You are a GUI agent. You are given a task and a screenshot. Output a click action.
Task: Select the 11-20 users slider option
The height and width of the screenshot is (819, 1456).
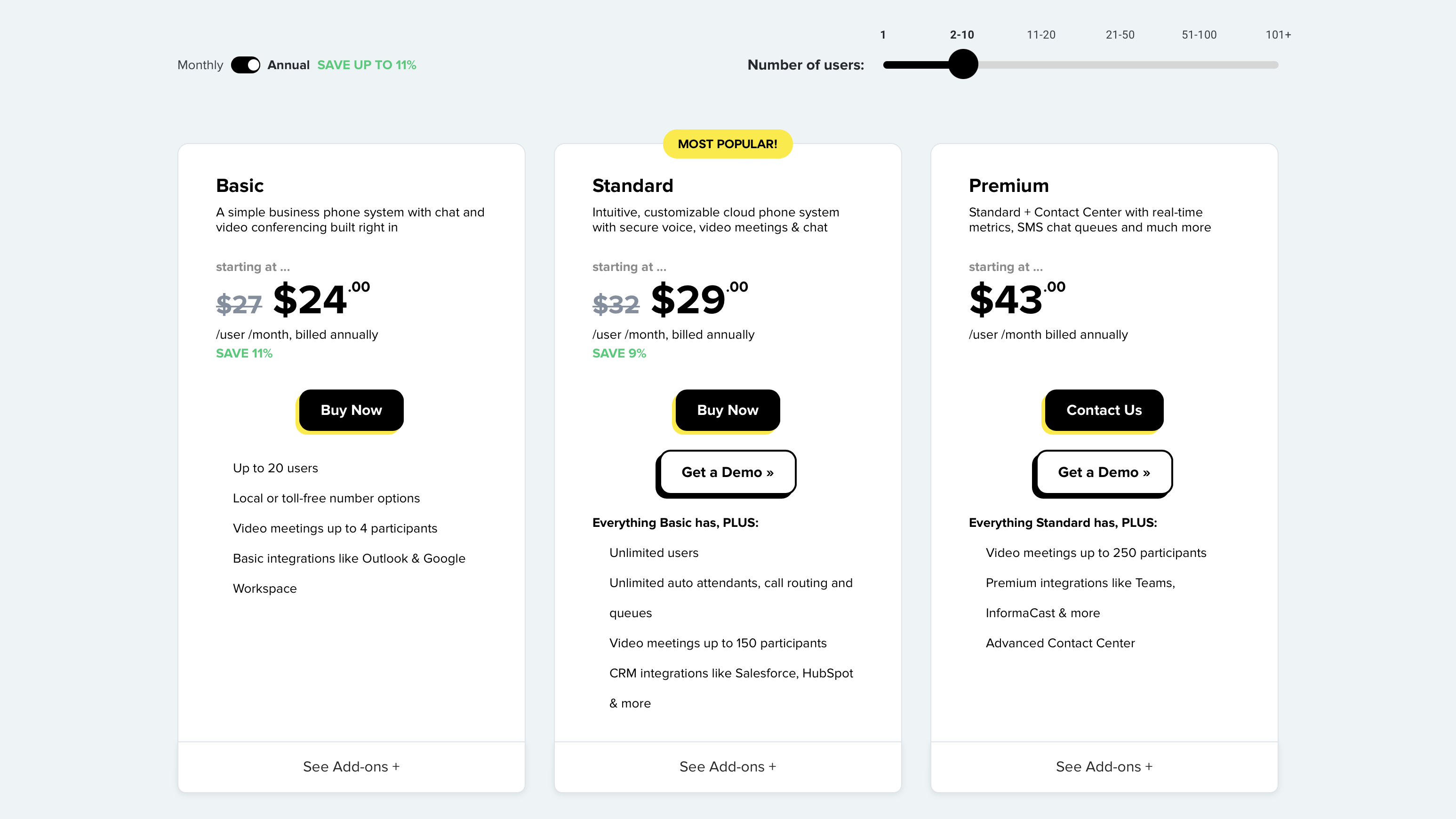click(1041, 35)
